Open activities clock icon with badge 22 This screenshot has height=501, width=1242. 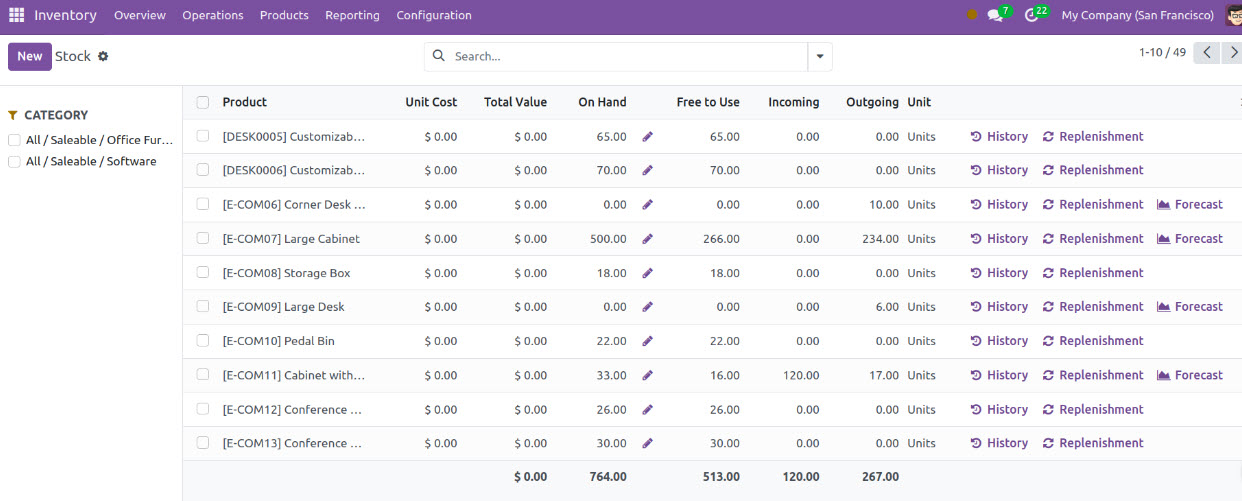pyautogui.click(x=1032, y=15)
